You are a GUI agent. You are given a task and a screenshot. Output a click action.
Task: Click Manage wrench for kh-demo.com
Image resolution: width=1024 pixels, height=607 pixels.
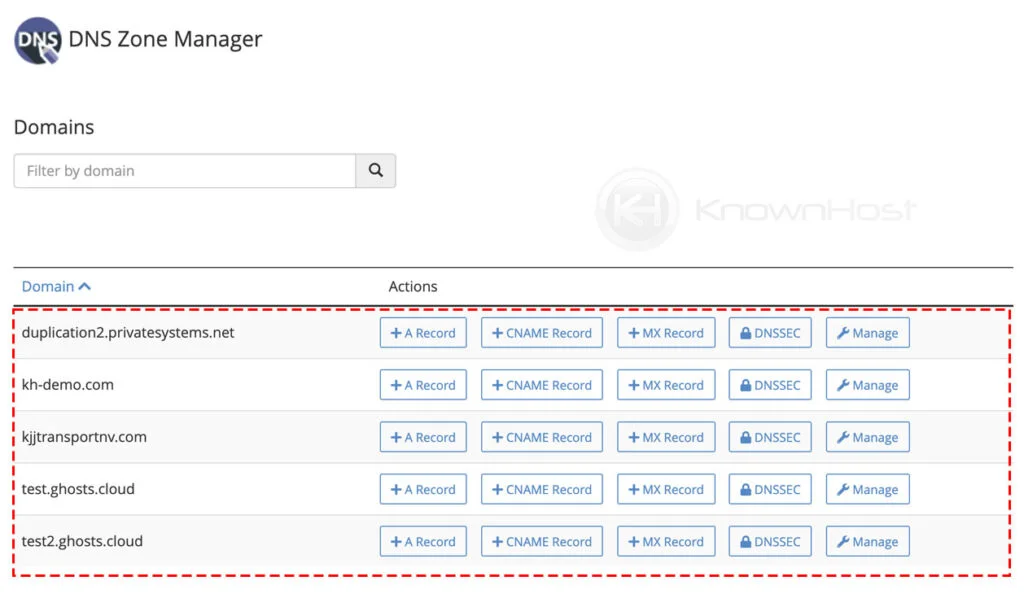point(867,385)
